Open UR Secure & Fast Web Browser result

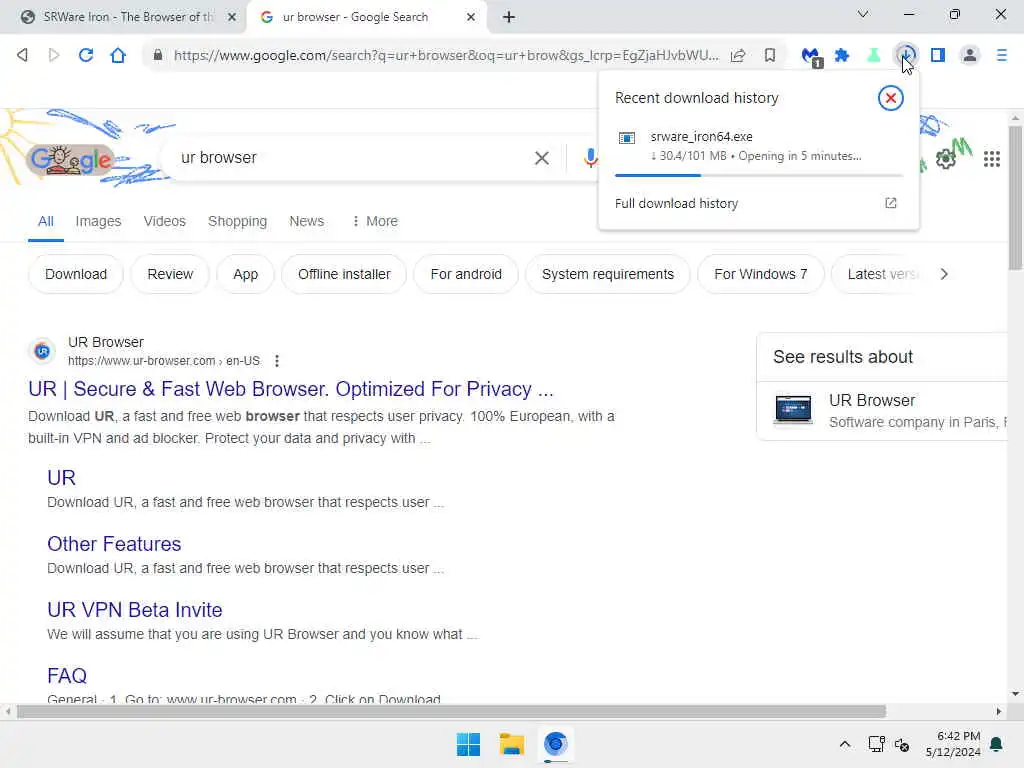[291, 389]
